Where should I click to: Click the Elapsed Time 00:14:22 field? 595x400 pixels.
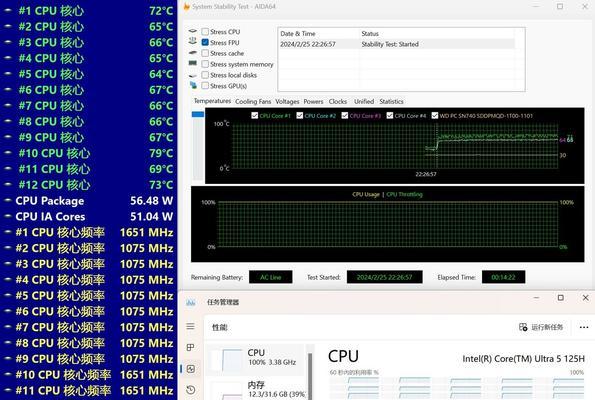(x=504, y=277)
